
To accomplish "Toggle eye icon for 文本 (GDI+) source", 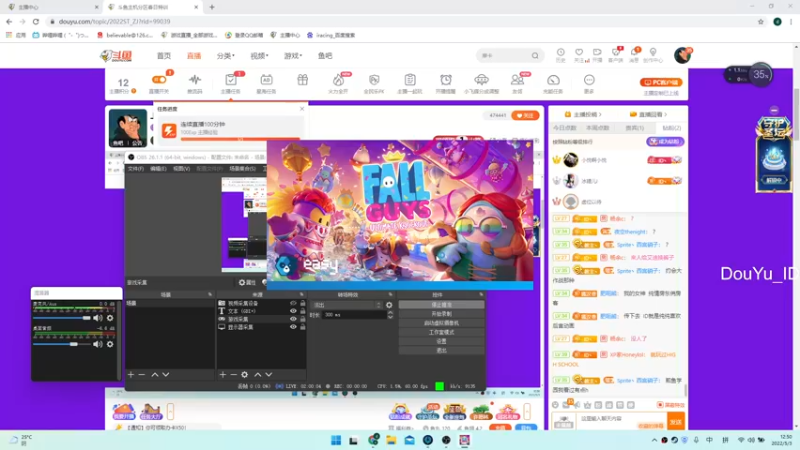I will [x=293, y=311].
